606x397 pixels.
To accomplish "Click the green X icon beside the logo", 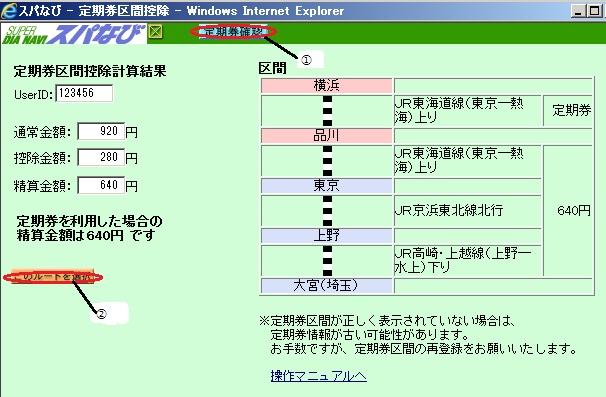I will 156,32.
